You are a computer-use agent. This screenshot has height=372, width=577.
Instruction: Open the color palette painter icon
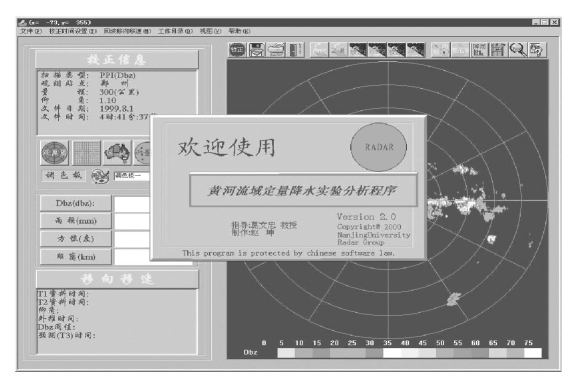[100, 176]
